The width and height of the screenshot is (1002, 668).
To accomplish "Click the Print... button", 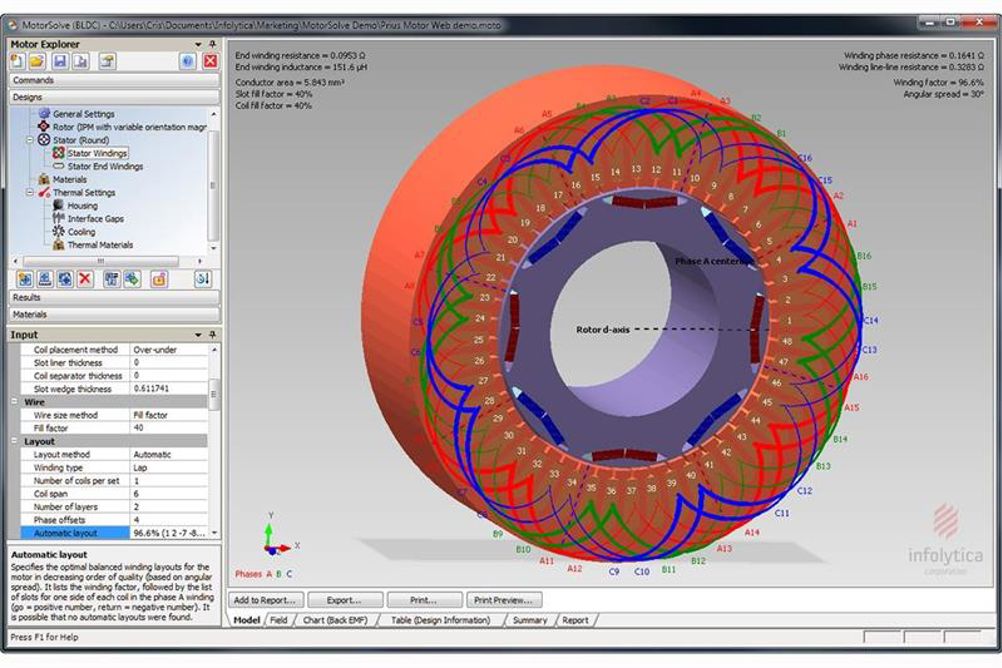I will [424, 600].
